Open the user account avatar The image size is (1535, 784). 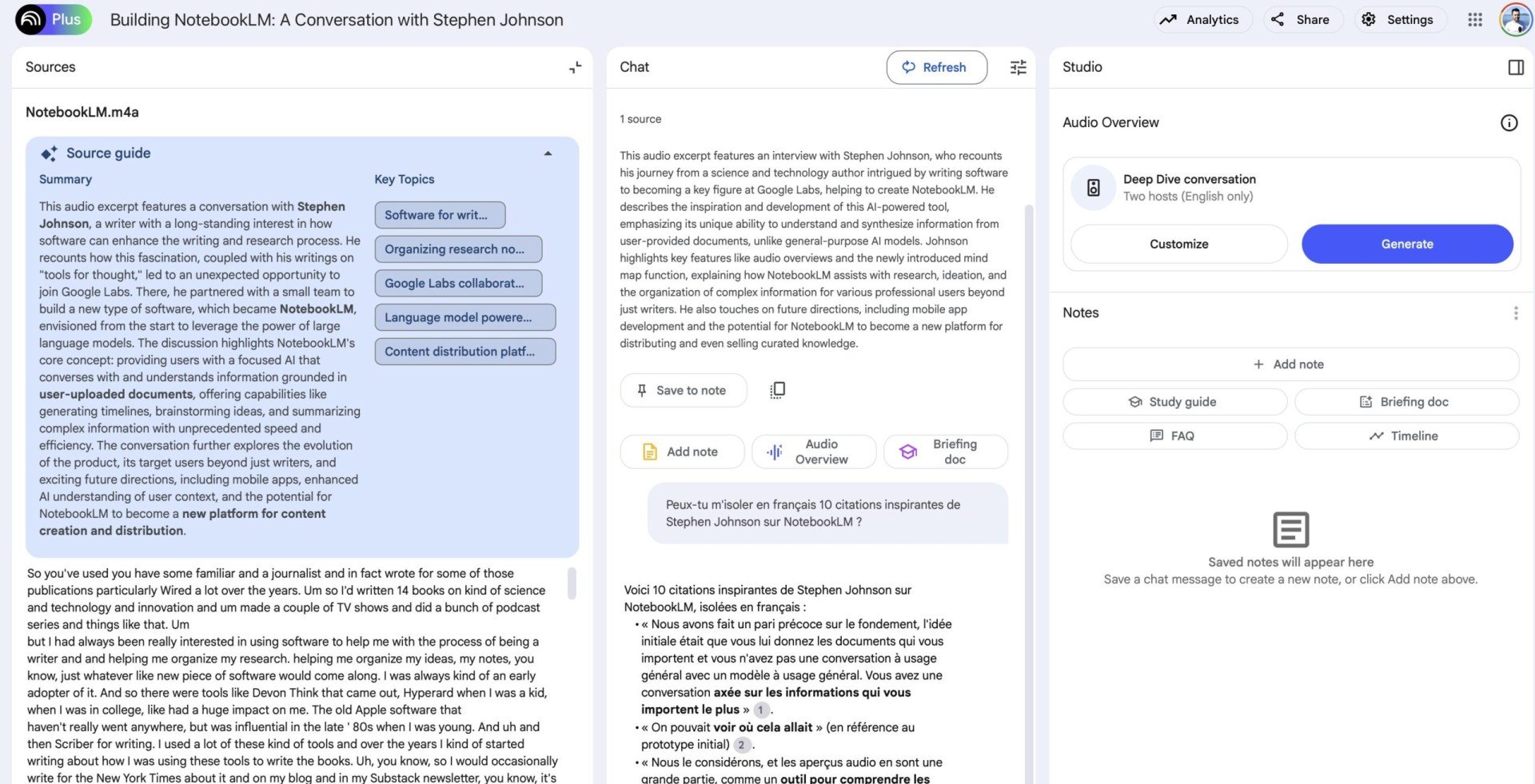[1515, 20]
